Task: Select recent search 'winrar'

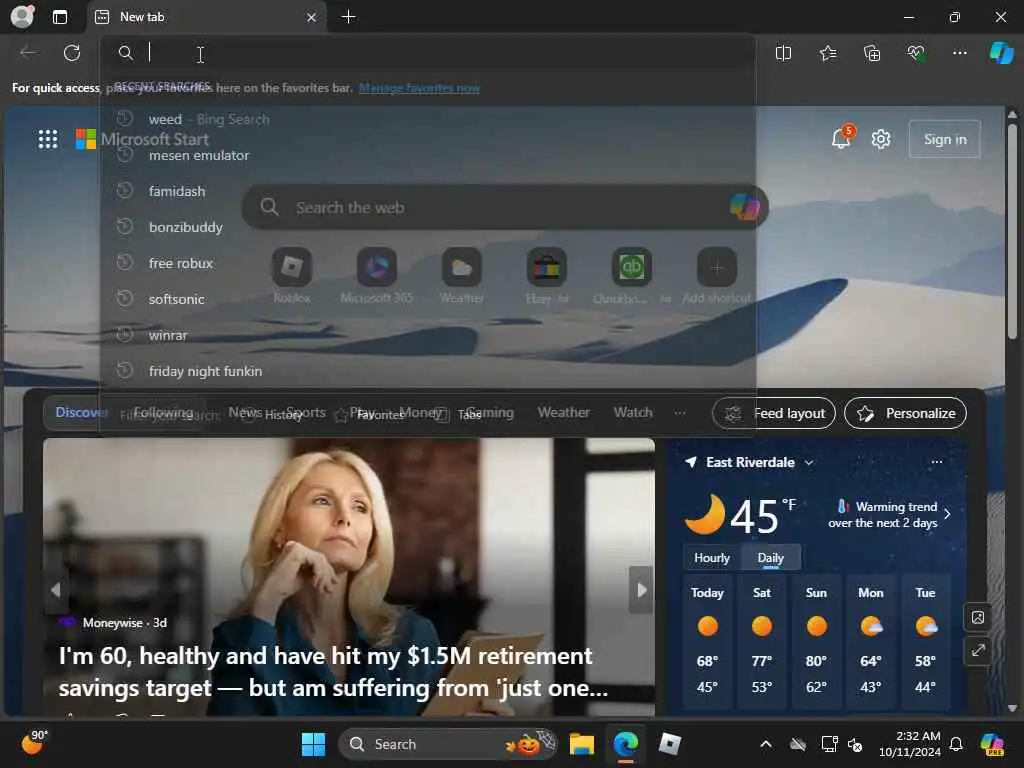Action: pyautogui.click(x=428, y=335)
